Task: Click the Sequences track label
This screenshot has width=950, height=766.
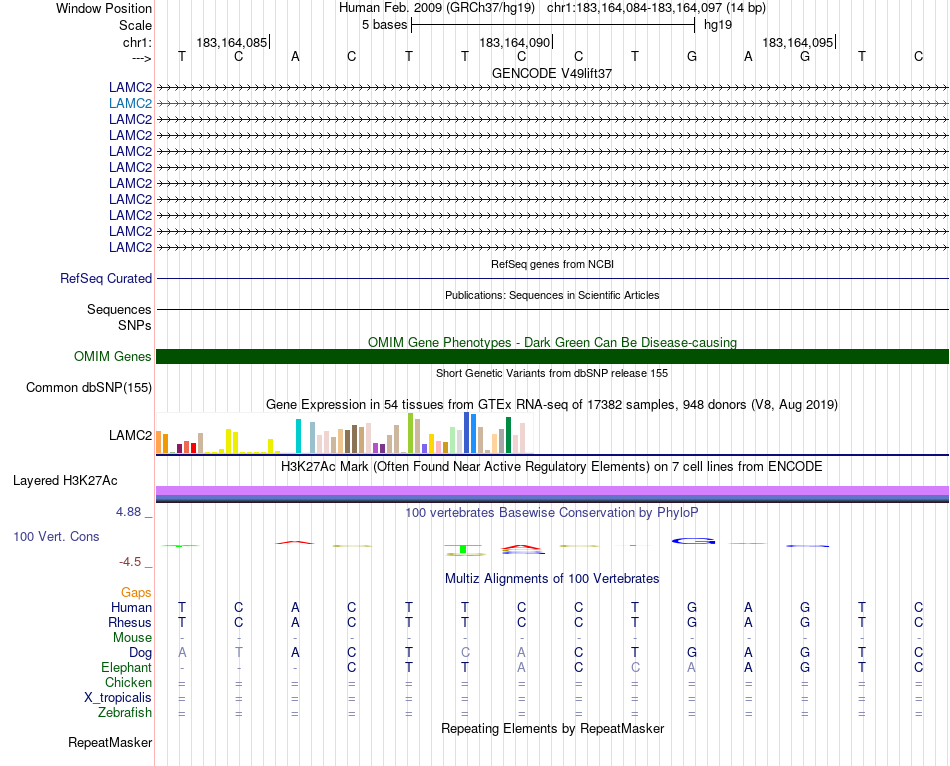Action: pyautogui.click(x=119, y=310)
